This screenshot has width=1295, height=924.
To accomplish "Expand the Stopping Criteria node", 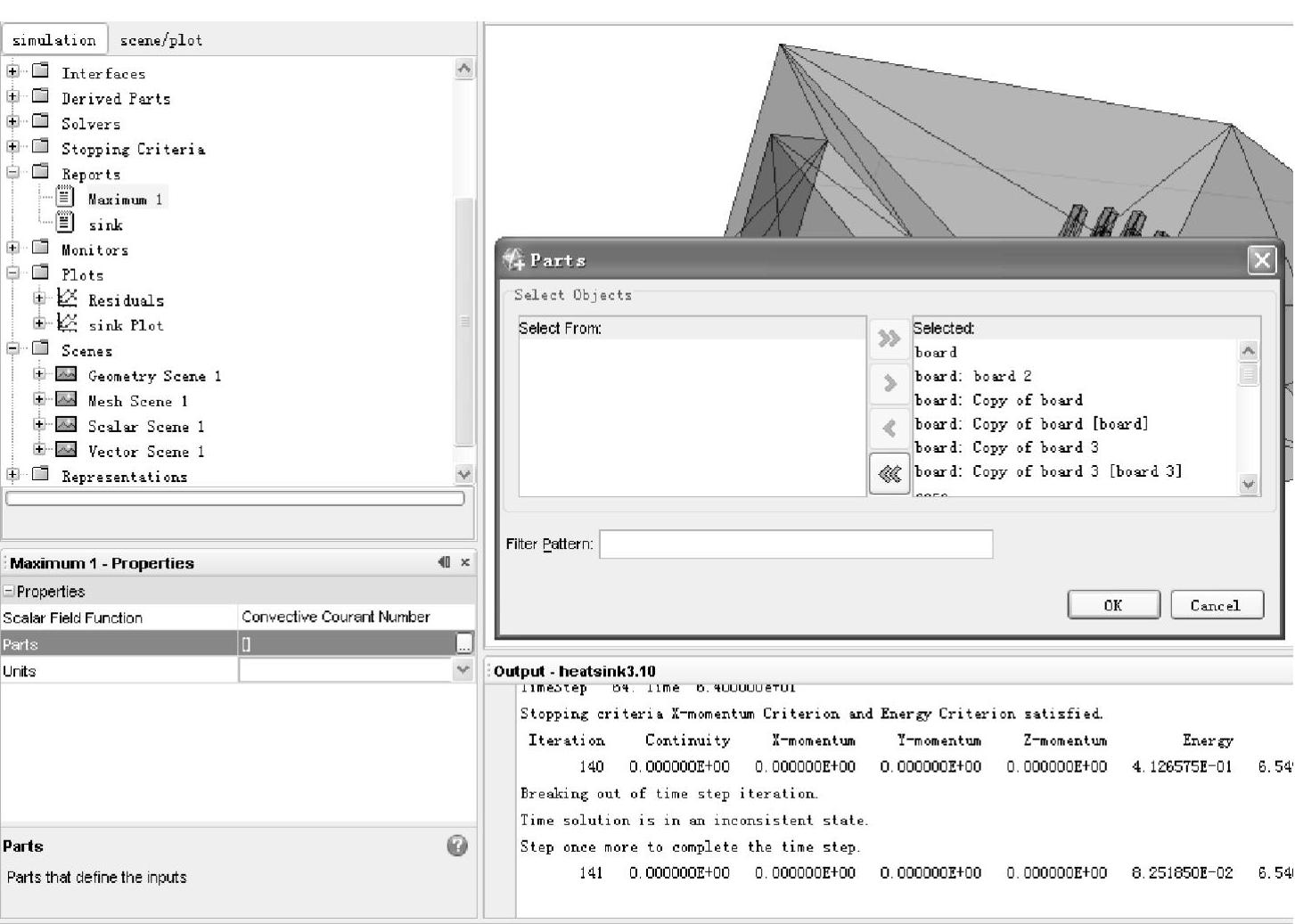I will coord(12,147).
